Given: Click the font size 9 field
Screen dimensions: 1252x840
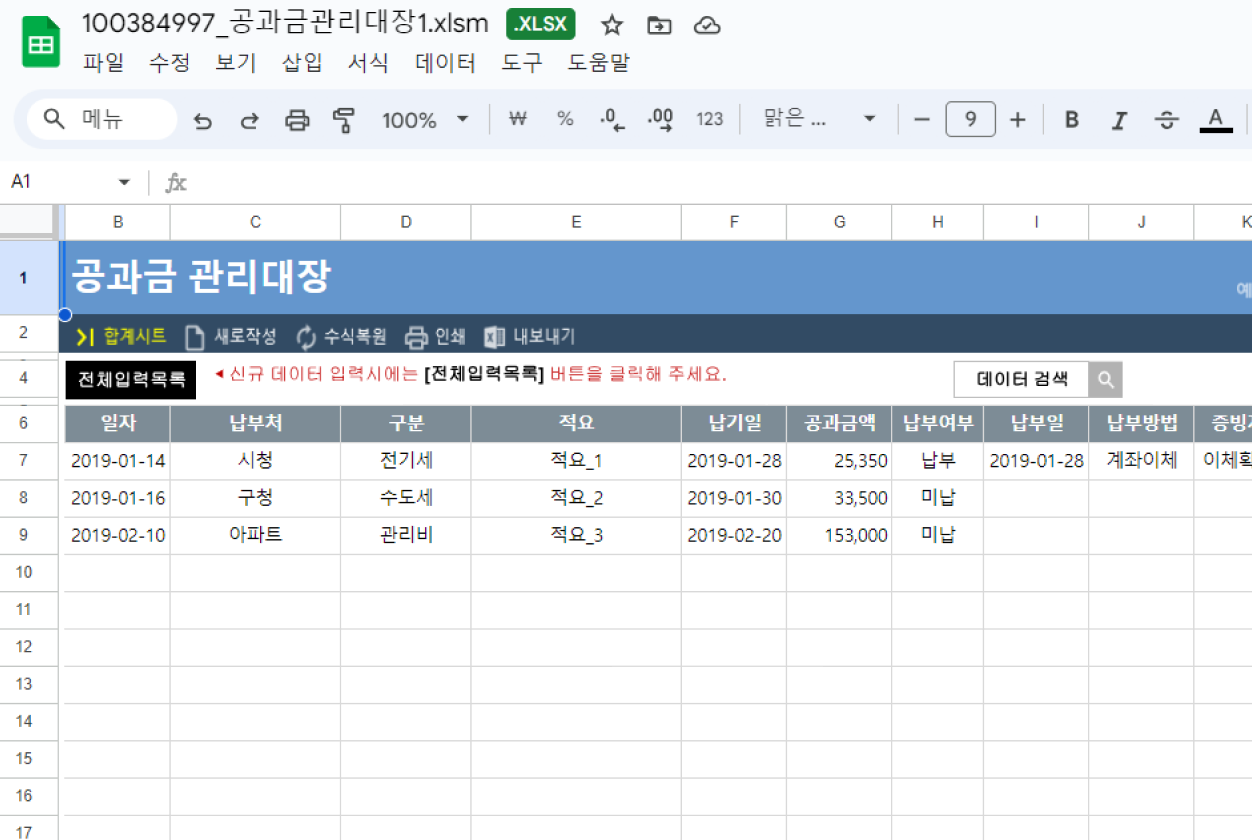Looking at the screenshot, I should coord(970,120).
